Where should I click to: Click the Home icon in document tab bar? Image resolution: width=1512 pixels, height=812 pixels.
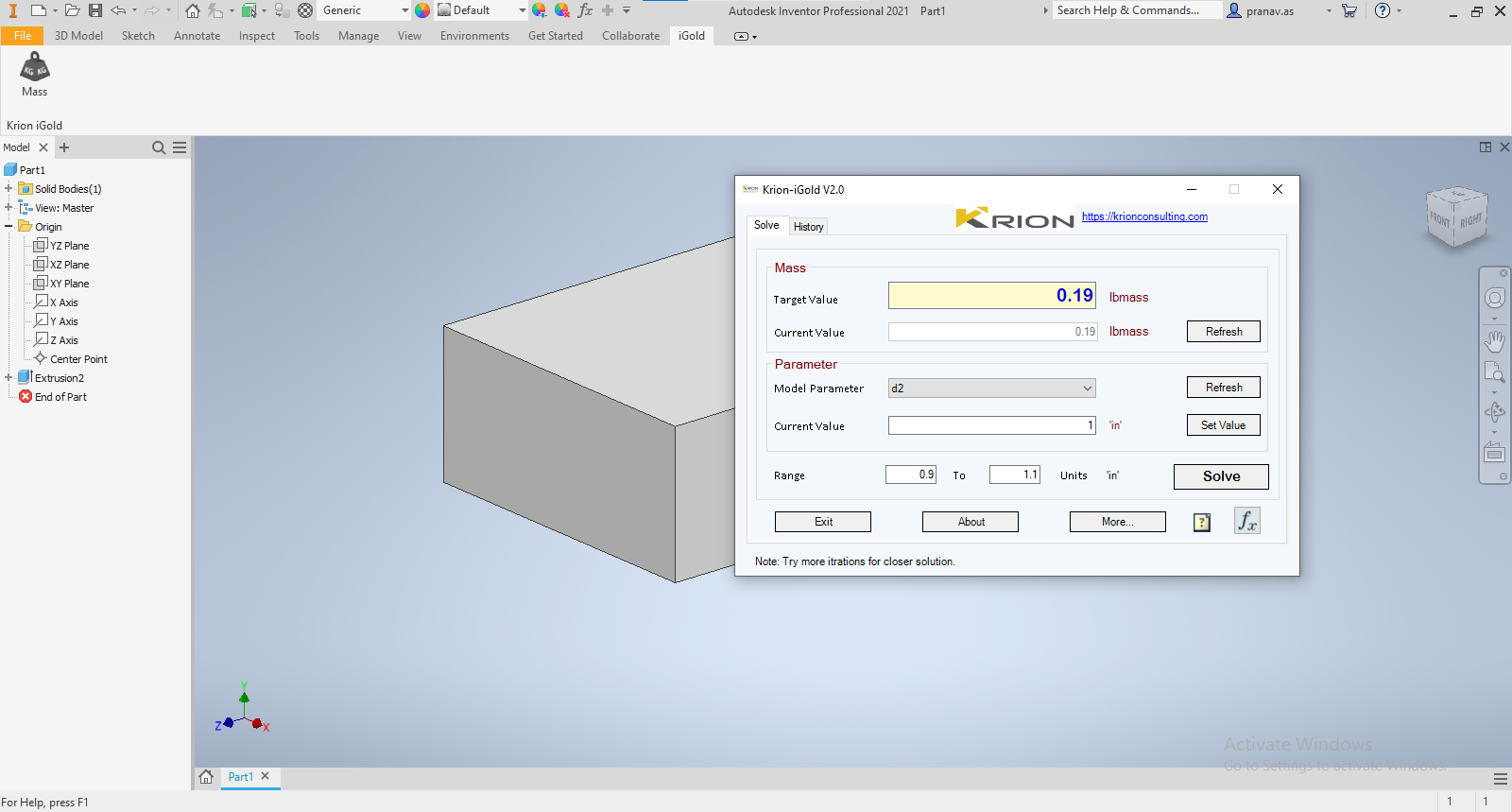(206, 777)
